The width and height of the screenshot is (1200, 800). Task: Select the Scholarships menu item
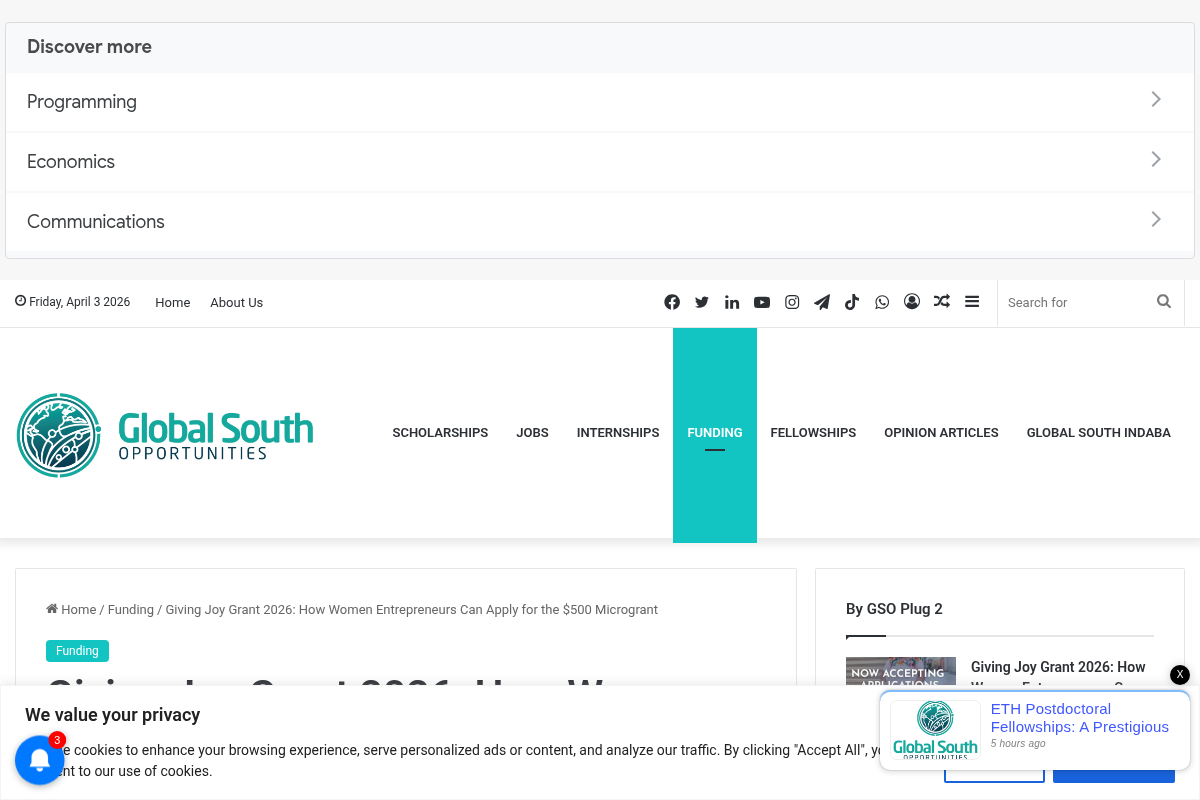440,433
